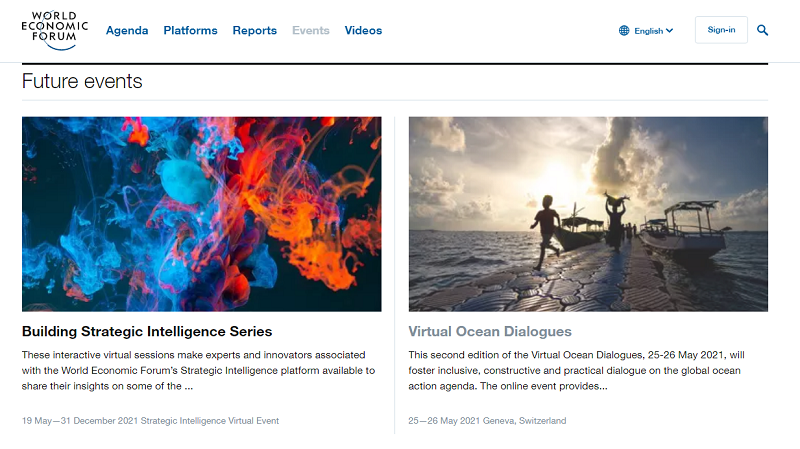Click the ocean pier sunset image
The height and width of the screenshot is (449, 800).
point(588,214)
